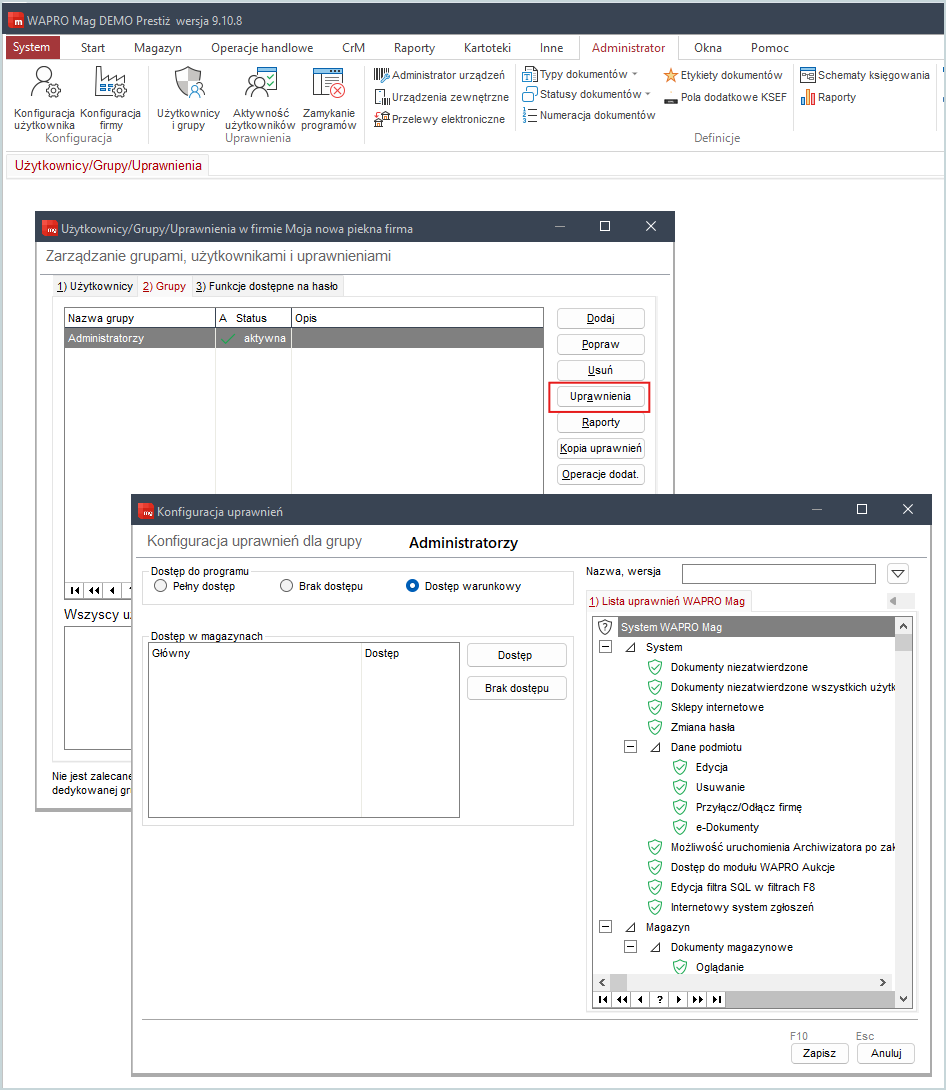Click horizontal scrollbar of permissions tree
This screenshot has height=1090, width=946.
[742, 982]
